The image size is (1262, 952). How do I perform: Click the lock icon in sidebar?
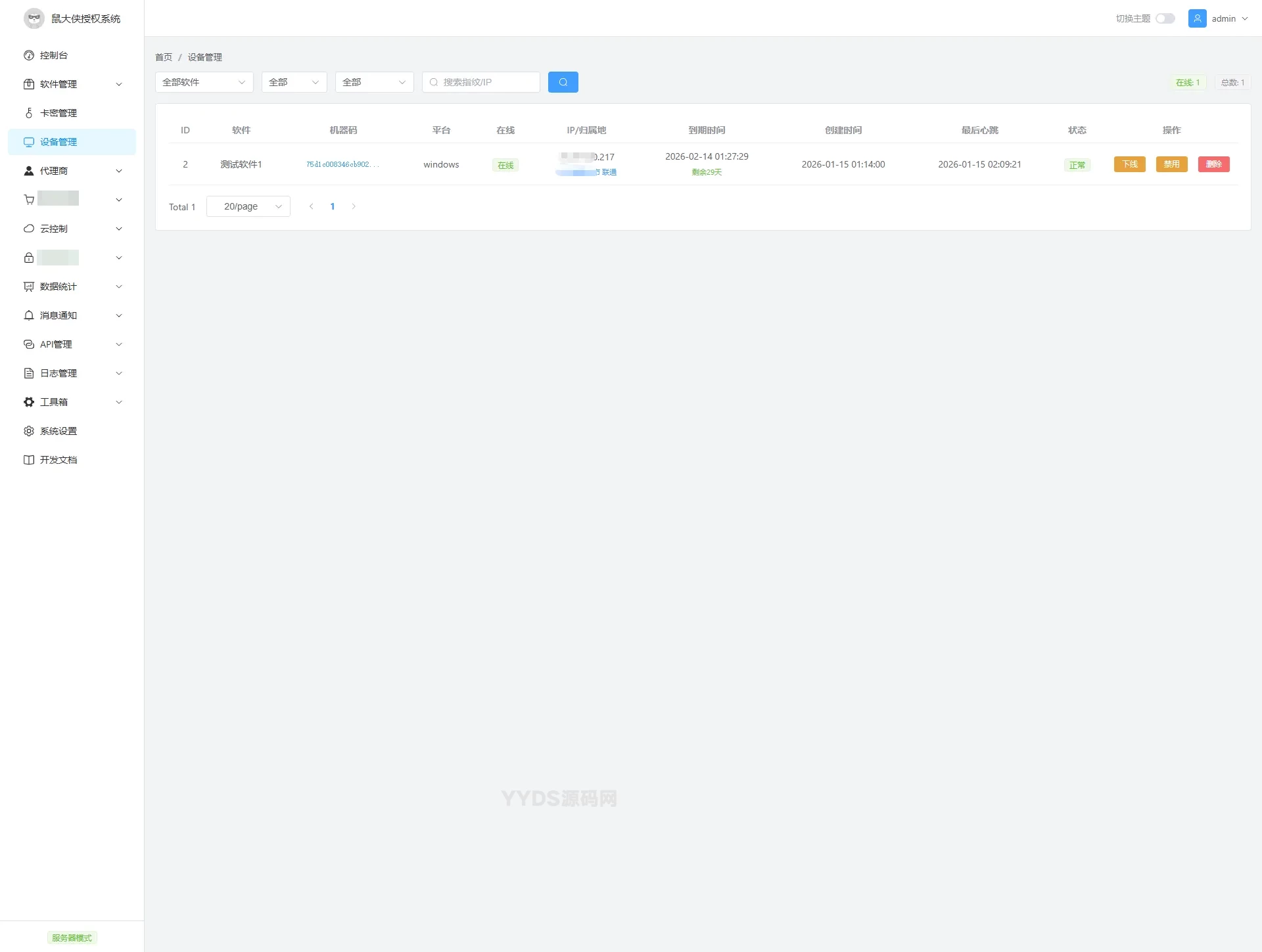[29, 258]
